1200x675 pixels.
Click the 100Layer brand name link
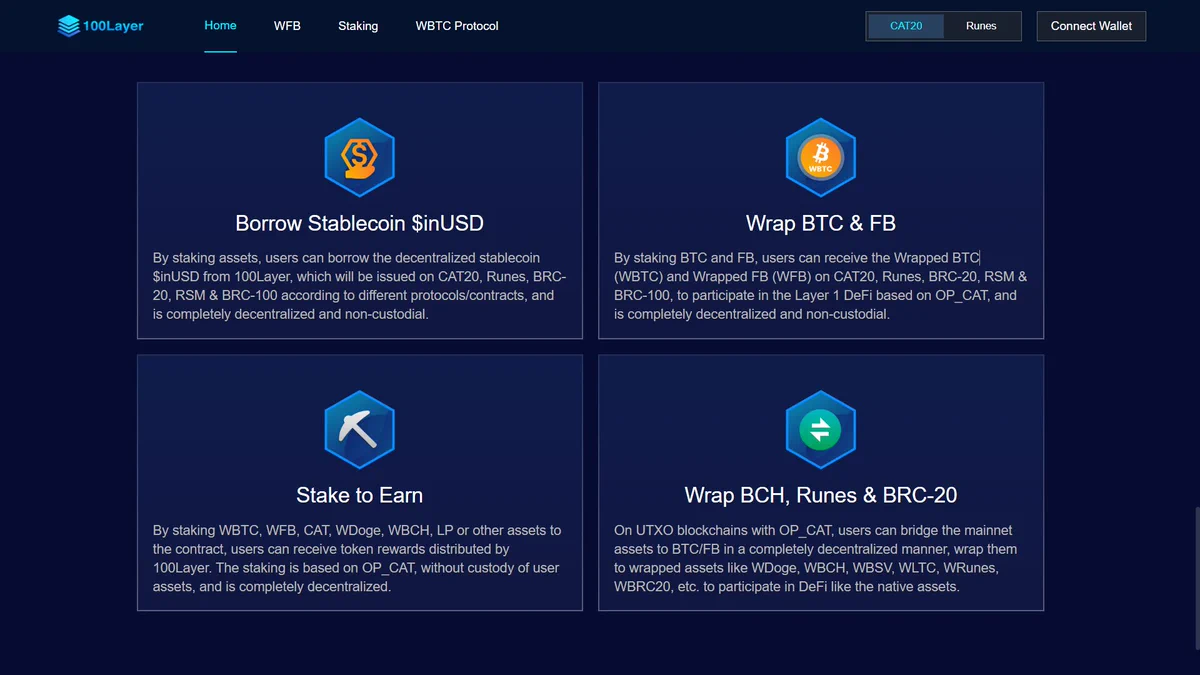[113, 26]
